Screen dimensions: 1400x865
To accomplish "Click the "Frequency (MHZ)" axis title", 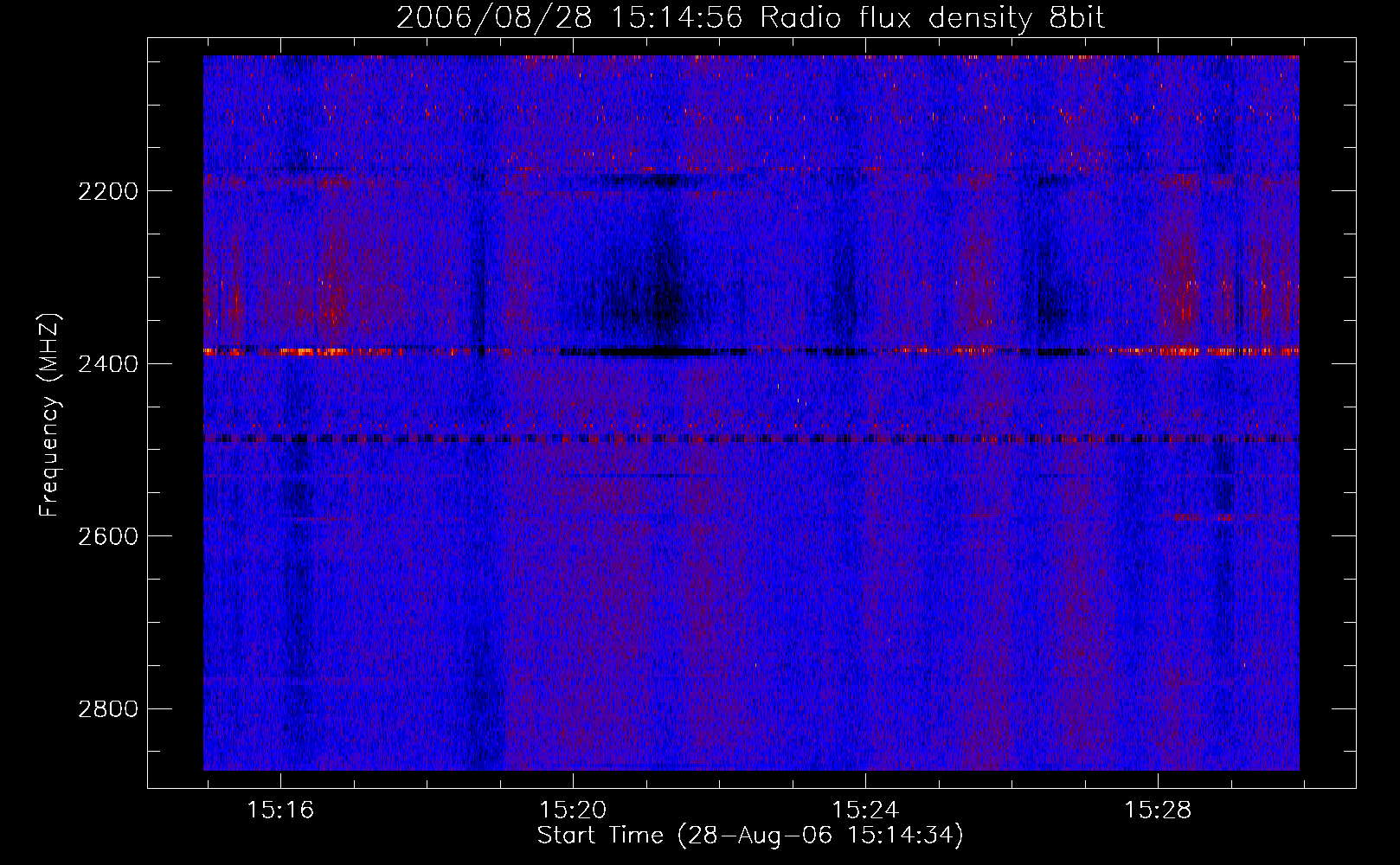I will (x=50, y=415).
